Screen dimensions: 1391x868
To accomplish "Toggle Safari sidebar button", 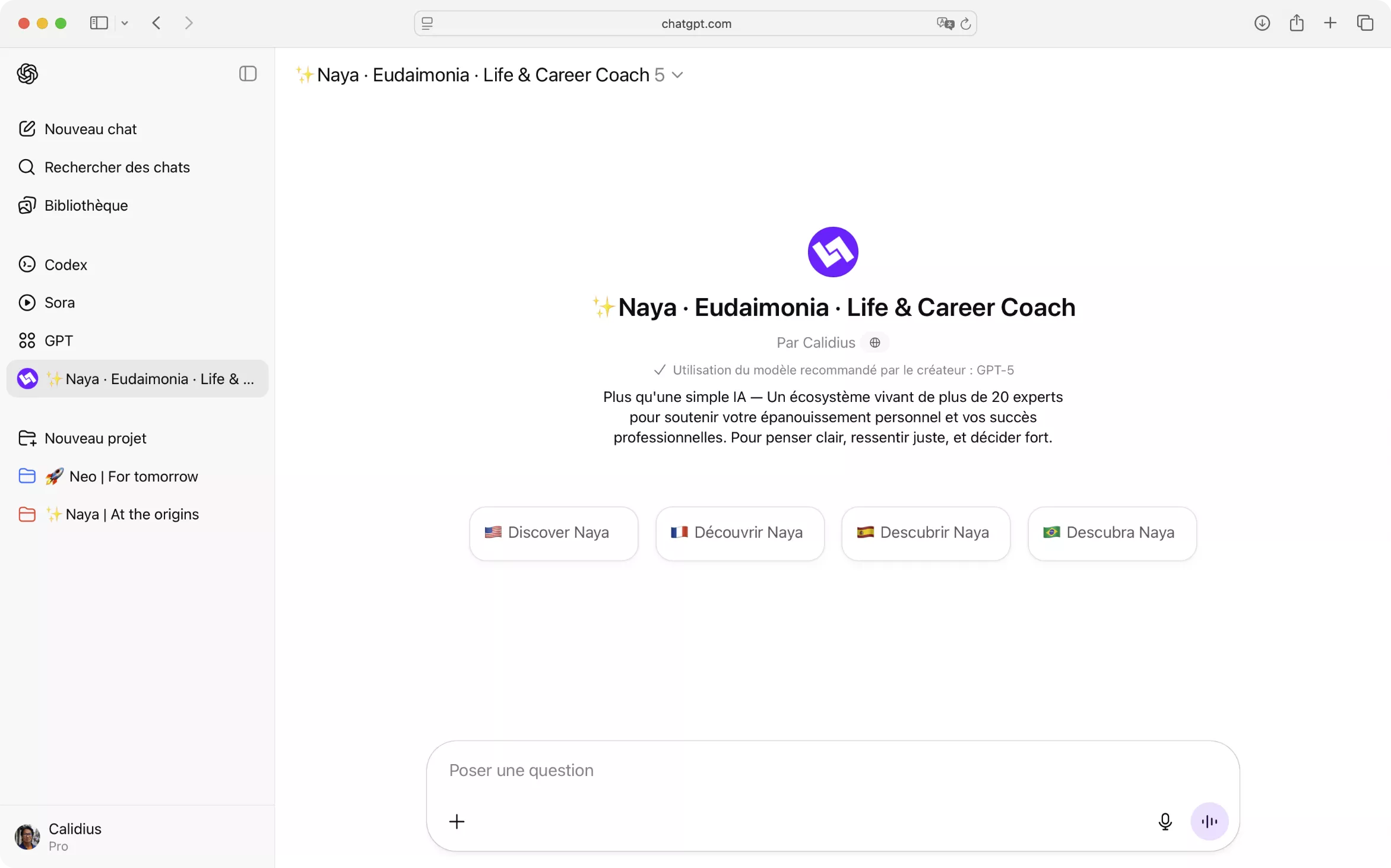I will tap(99, 23).
